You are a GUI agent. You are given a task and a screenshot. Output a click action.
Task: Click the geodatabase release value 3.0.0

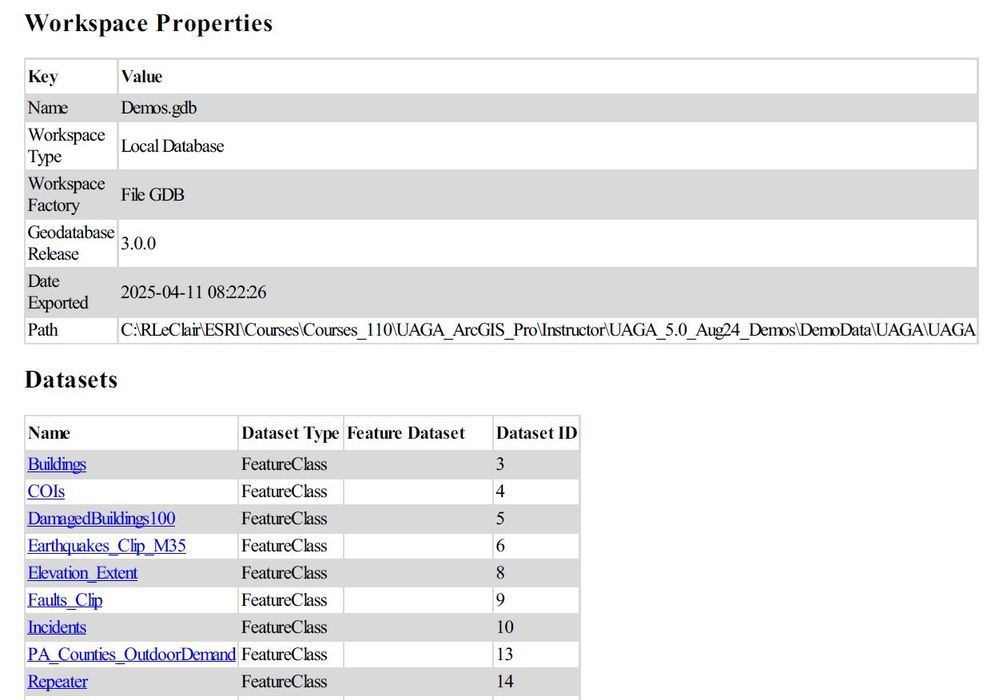pos(138,243)
